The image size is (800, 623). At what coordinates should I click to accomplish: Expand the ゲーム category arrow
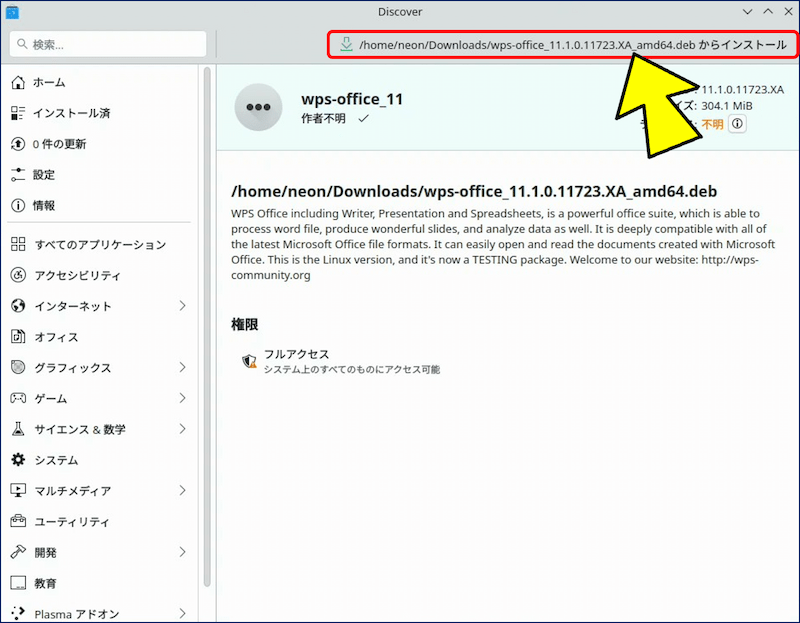click(182, 399)
